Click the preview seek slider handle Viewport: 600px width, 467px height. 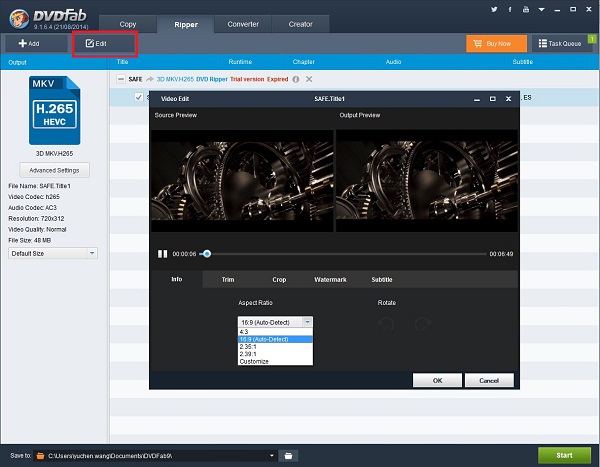coord(207,254)
